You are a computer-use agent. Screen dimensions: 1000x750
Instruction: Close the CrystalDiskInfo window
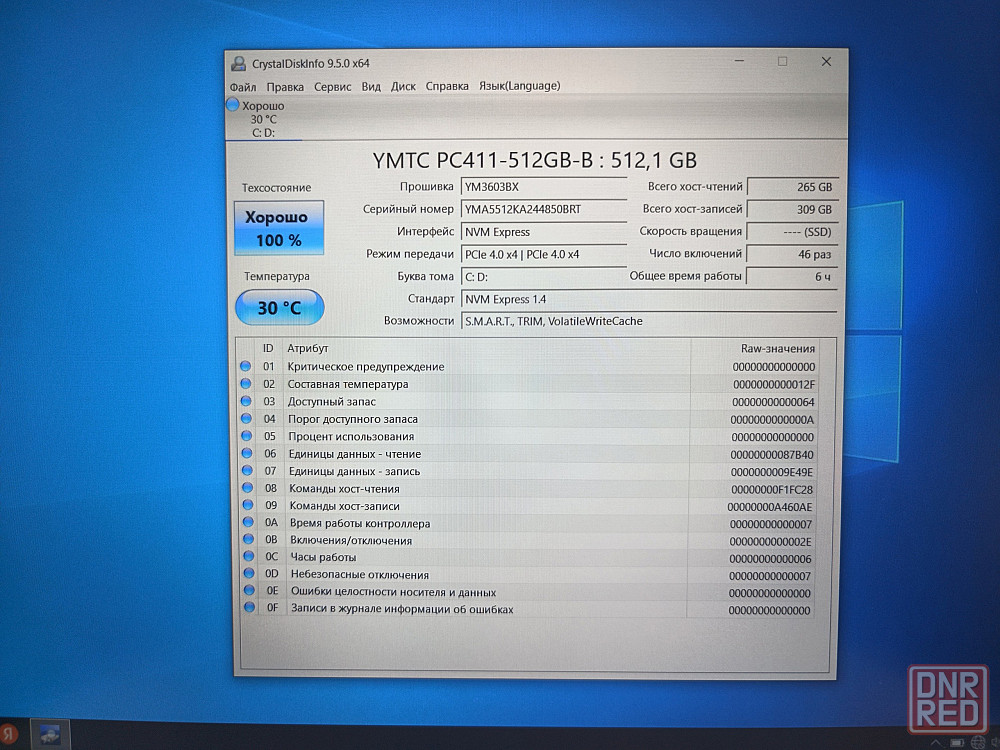click(x=826, y=62)
